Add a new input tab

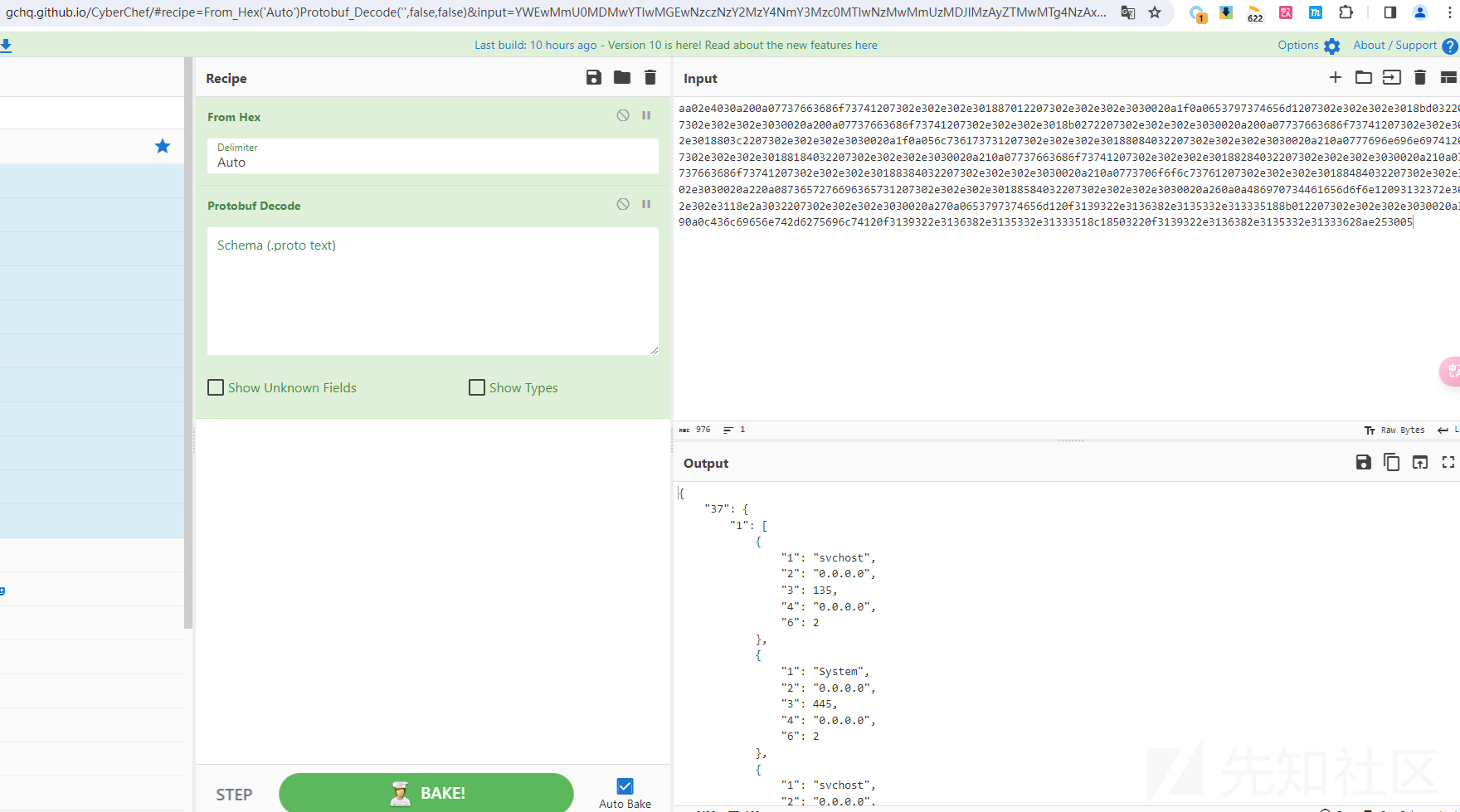pyautogui.click(x=1336, y=77)
